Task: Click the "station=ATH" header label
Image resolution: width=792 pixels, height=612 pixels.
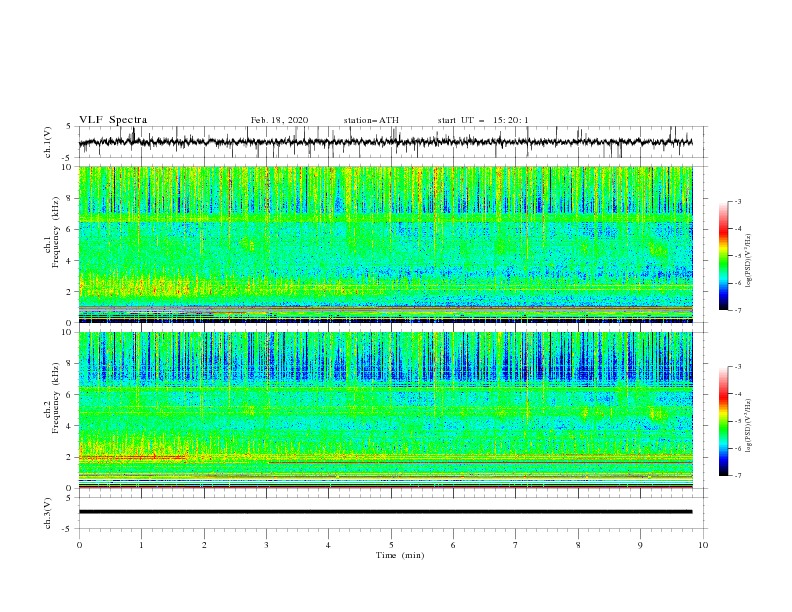Action: tap(371, 120)
